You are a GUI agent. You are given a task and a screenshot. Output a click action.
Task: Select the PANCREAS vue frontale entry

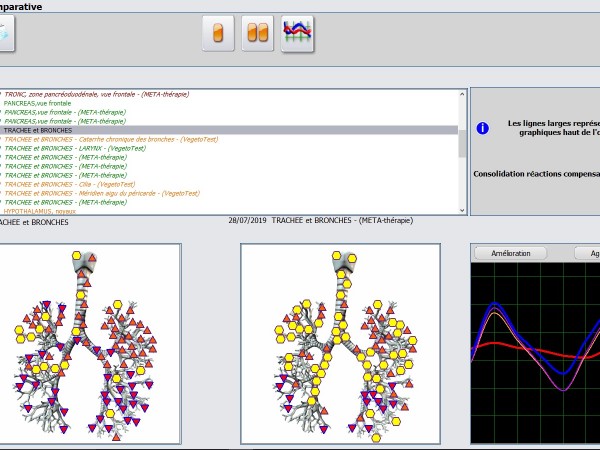pyautogui.click(x=38, y=103)
